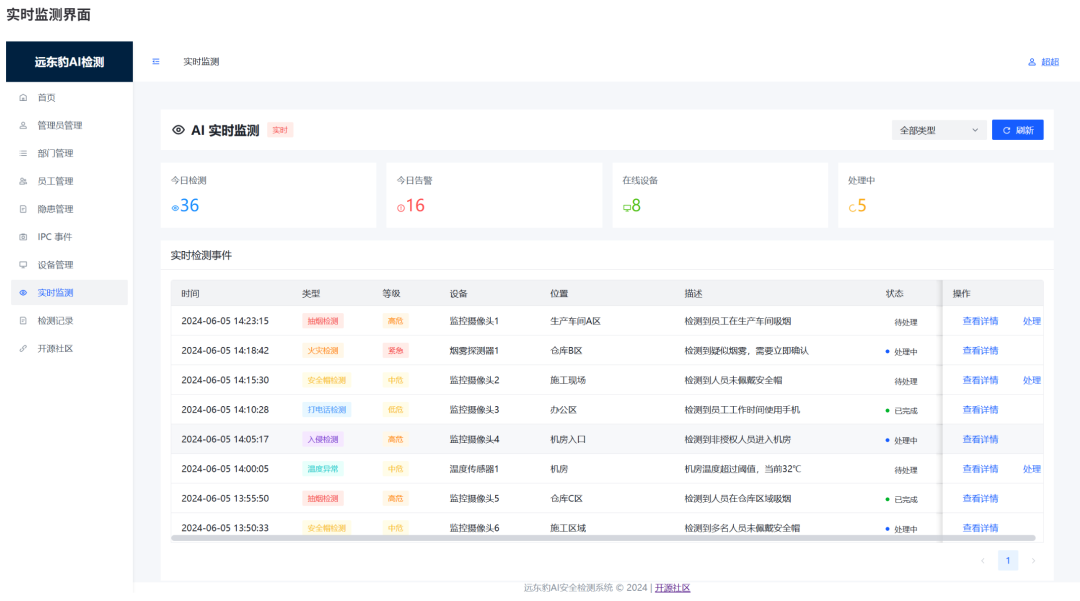Click the sidebar collapse hamburger icon
1080x601 pixels.
156,61
